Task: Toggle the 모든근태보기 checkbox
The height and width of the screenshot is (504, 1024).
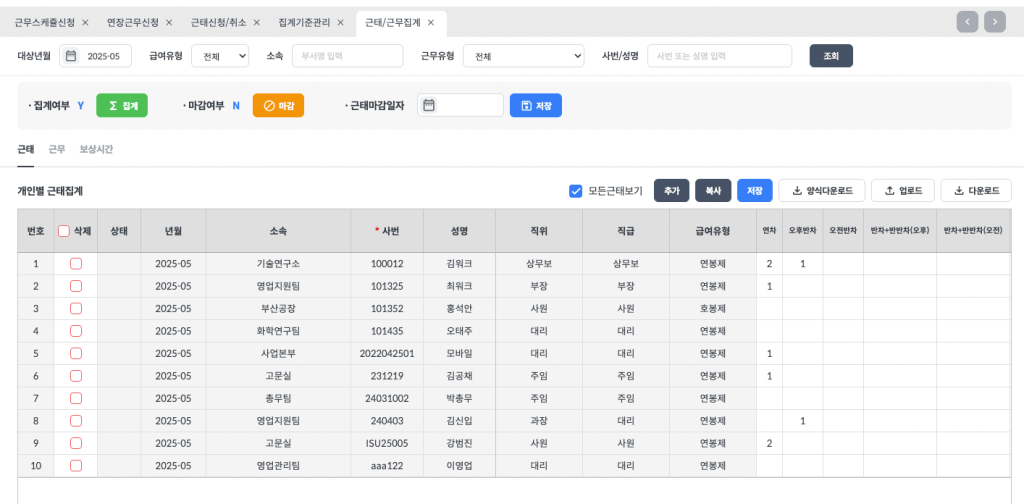Action: 575,191
